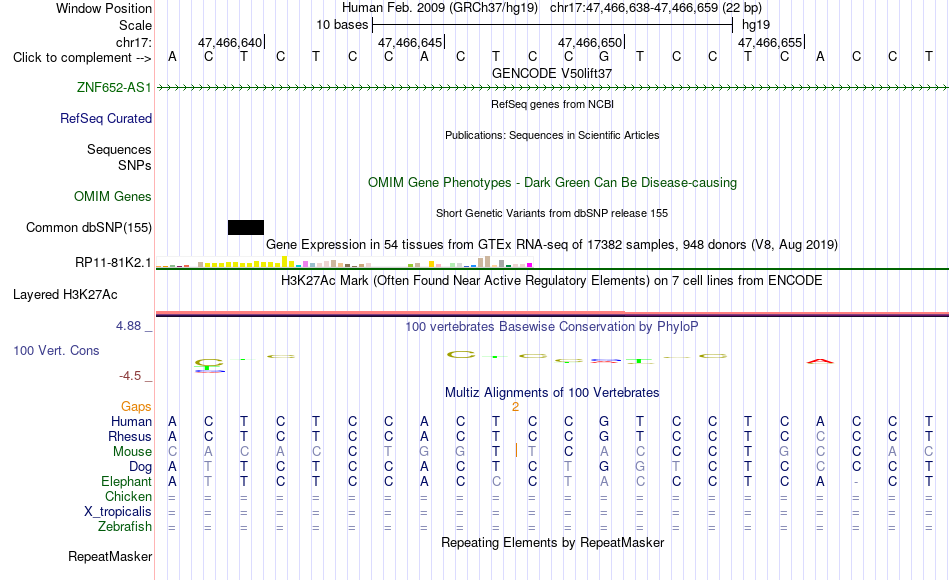
Task: Click the Sequences track label
Action: point(119,149)
